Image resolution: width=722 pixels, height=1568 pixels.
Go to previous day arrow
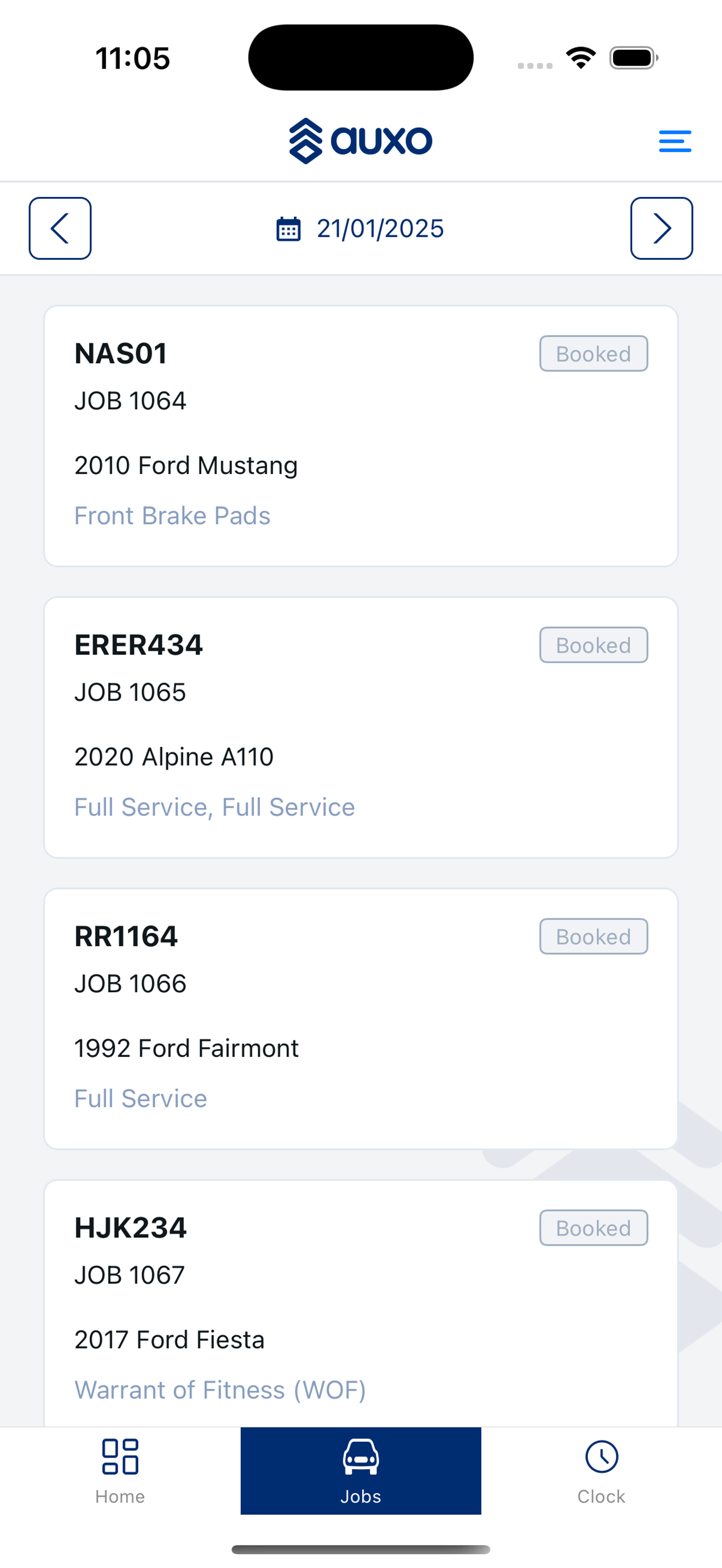click(60, 229)
